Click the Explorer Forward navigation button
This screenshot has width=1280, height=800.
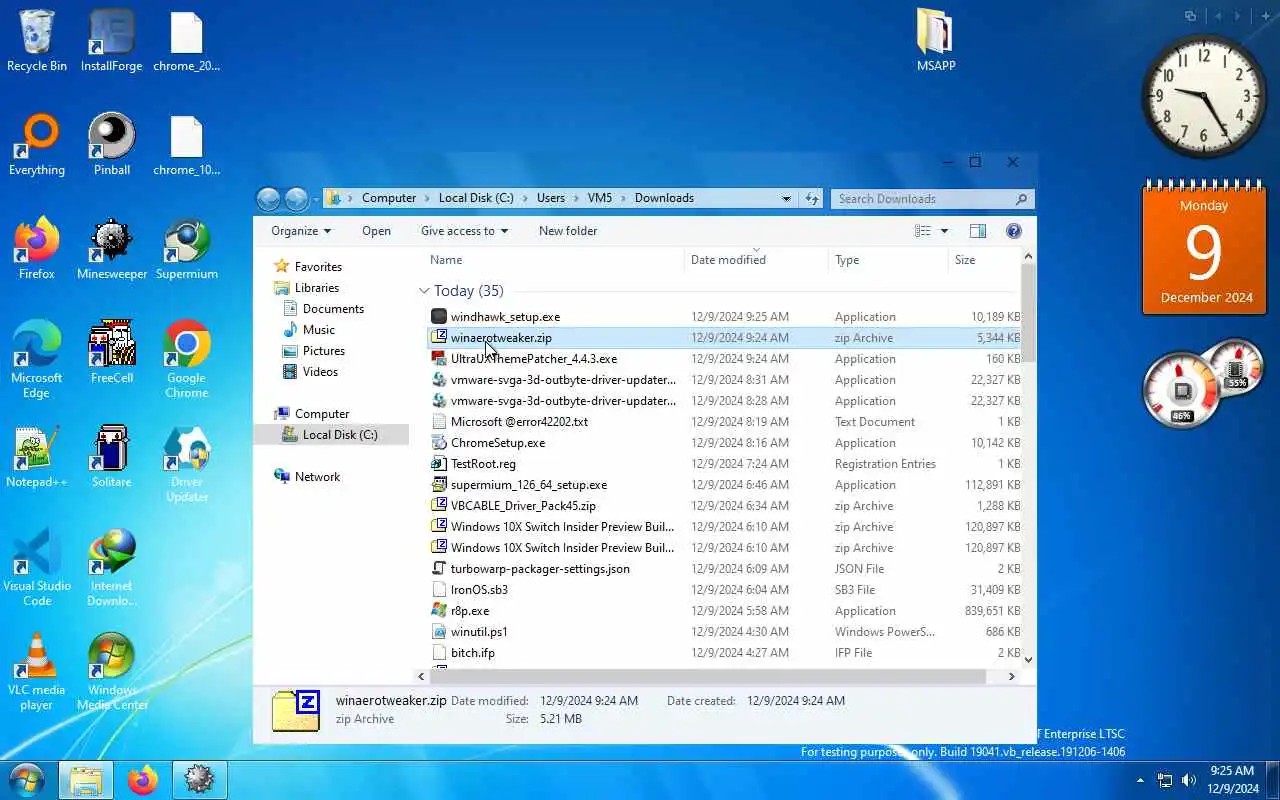point(296,199)
